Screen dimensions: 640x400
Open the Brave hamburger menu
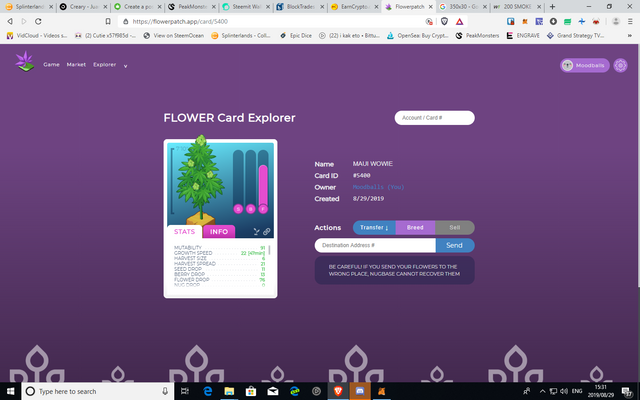coord(630,21)
